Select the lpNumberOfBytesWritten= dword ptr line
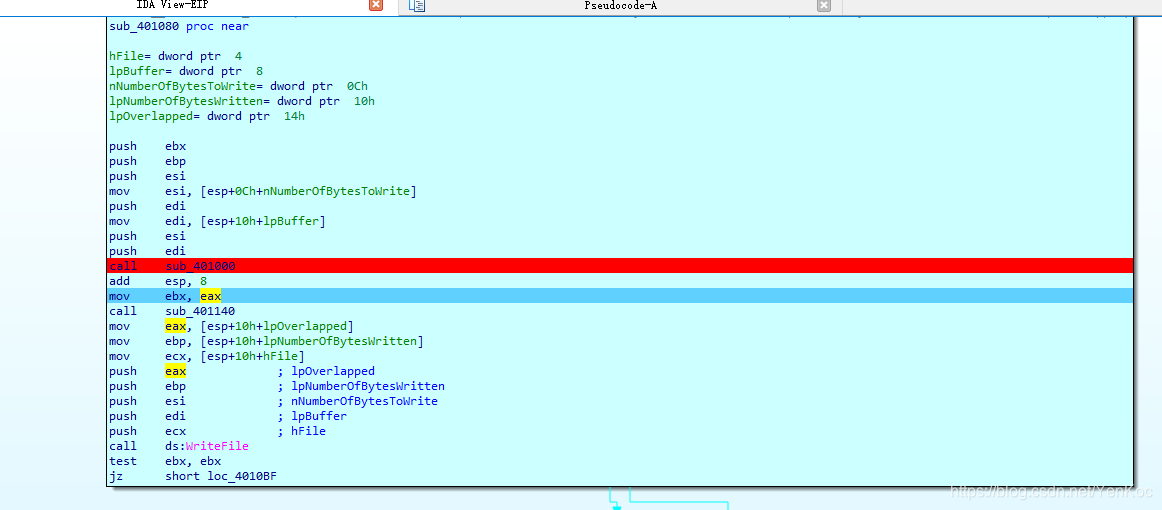This screenshot has width=1162, height=510. point(242,101)
